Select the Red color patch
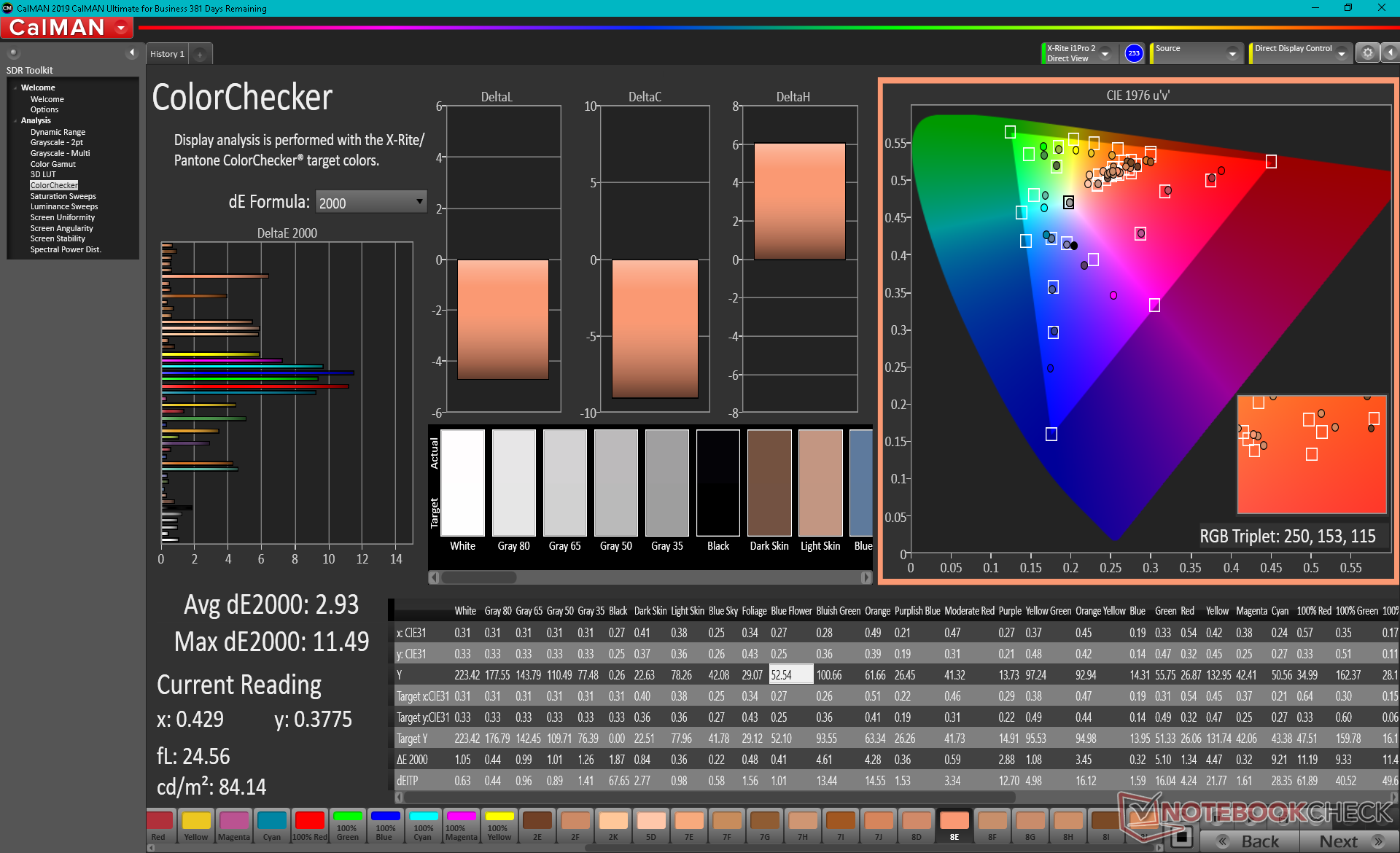The image size is (1400, 853). 160,825
